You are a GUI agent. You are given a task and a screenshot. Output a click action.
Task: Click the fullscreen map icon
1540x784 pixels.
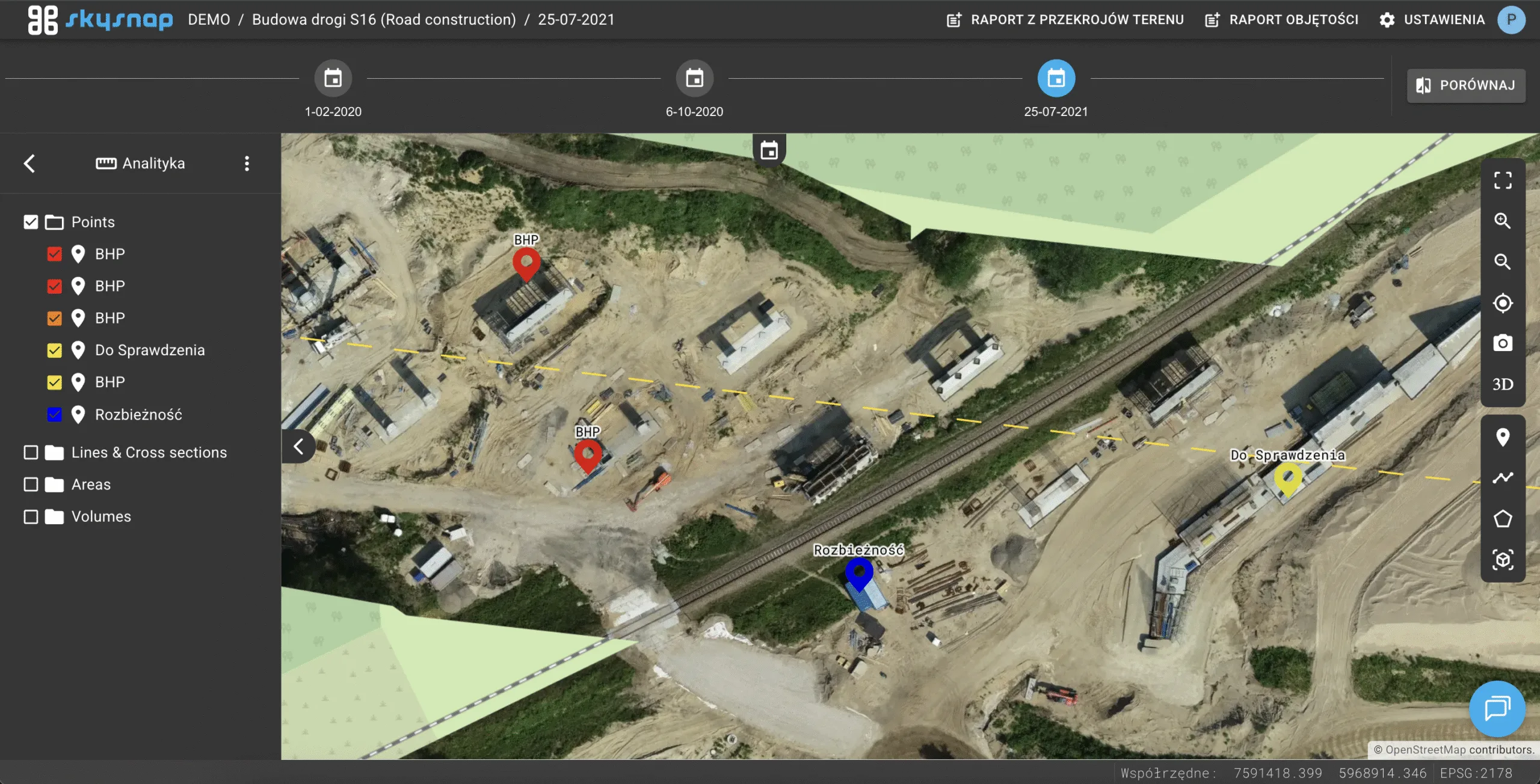[x=1502, y=180]
